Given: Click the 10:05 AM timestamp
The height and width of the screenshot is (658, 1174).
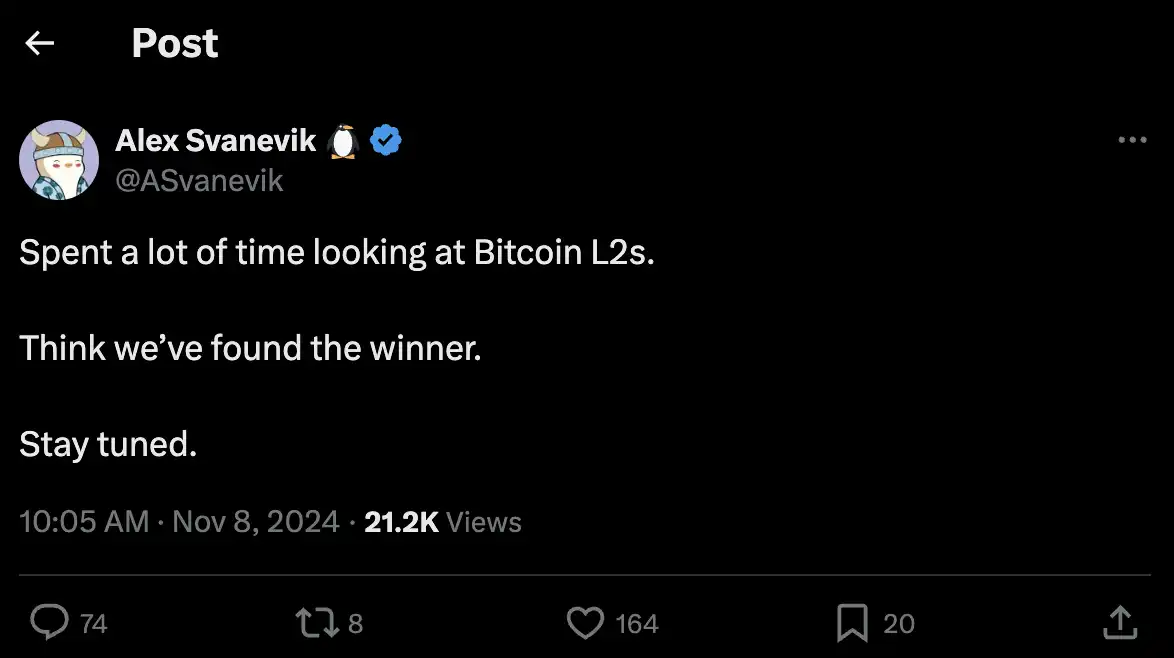Looking at the screenshot, I should pyautogui.click(x=84, y=522).
